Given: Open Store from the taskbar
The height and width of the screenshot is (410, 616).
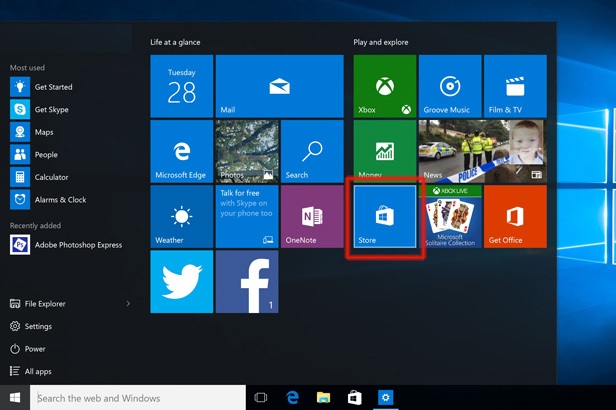Looking at the screenshot, I should (x=354, y=398).
